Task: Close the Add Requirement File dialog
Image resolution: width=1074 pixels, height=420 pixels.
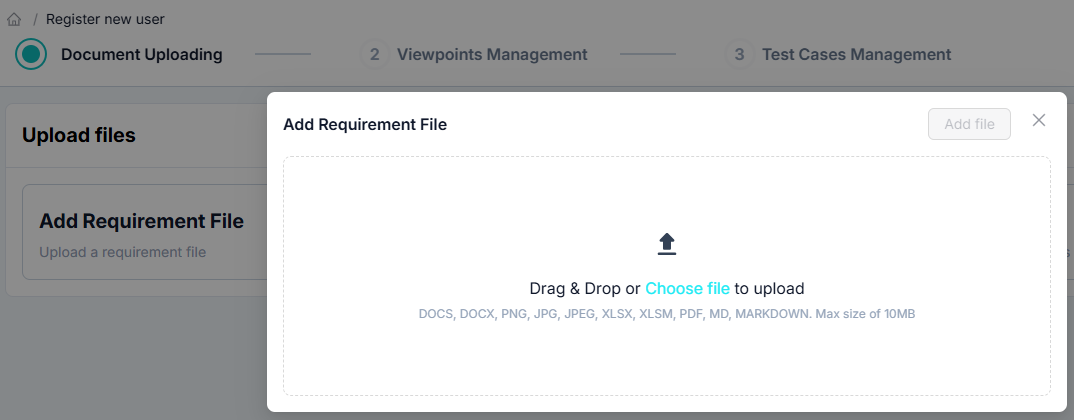Action: 1038,121
